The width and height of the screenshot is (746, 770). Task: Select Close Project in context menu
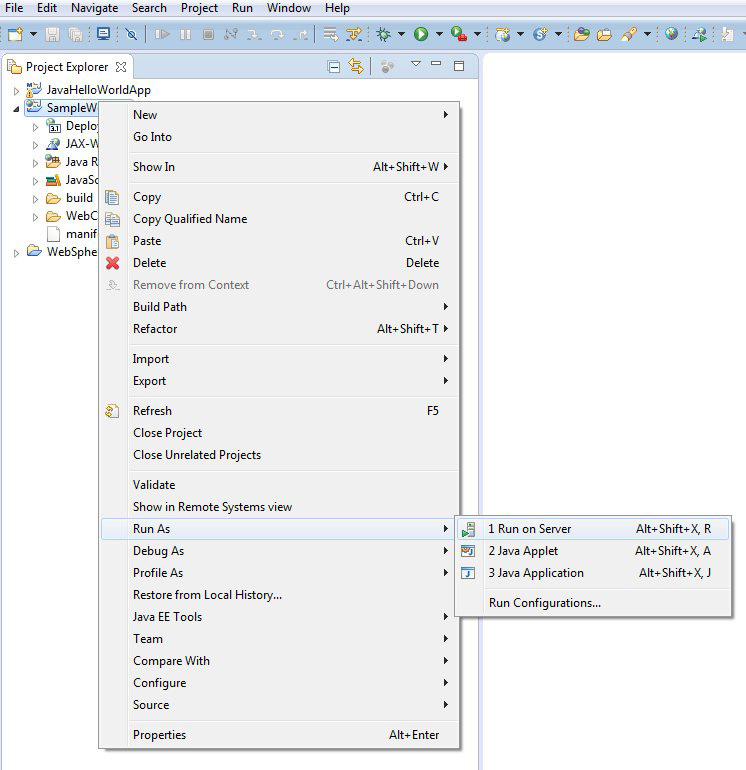click(280, 433)
